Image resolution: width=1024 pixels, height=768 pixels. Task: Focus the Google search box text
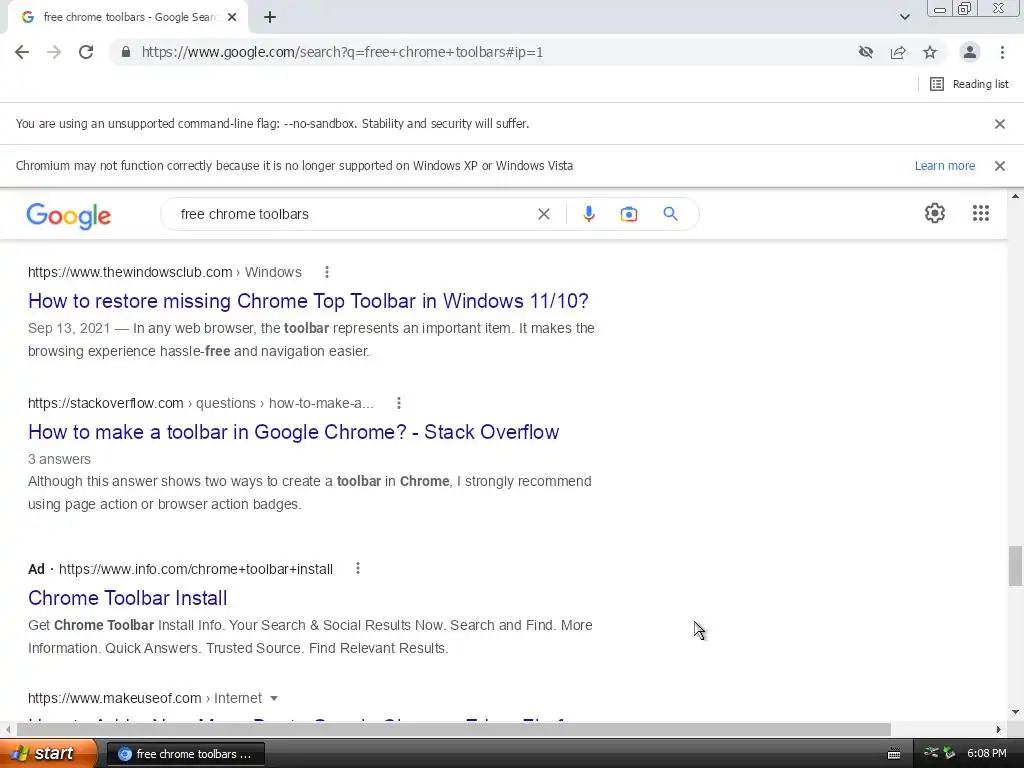[244, 214]
